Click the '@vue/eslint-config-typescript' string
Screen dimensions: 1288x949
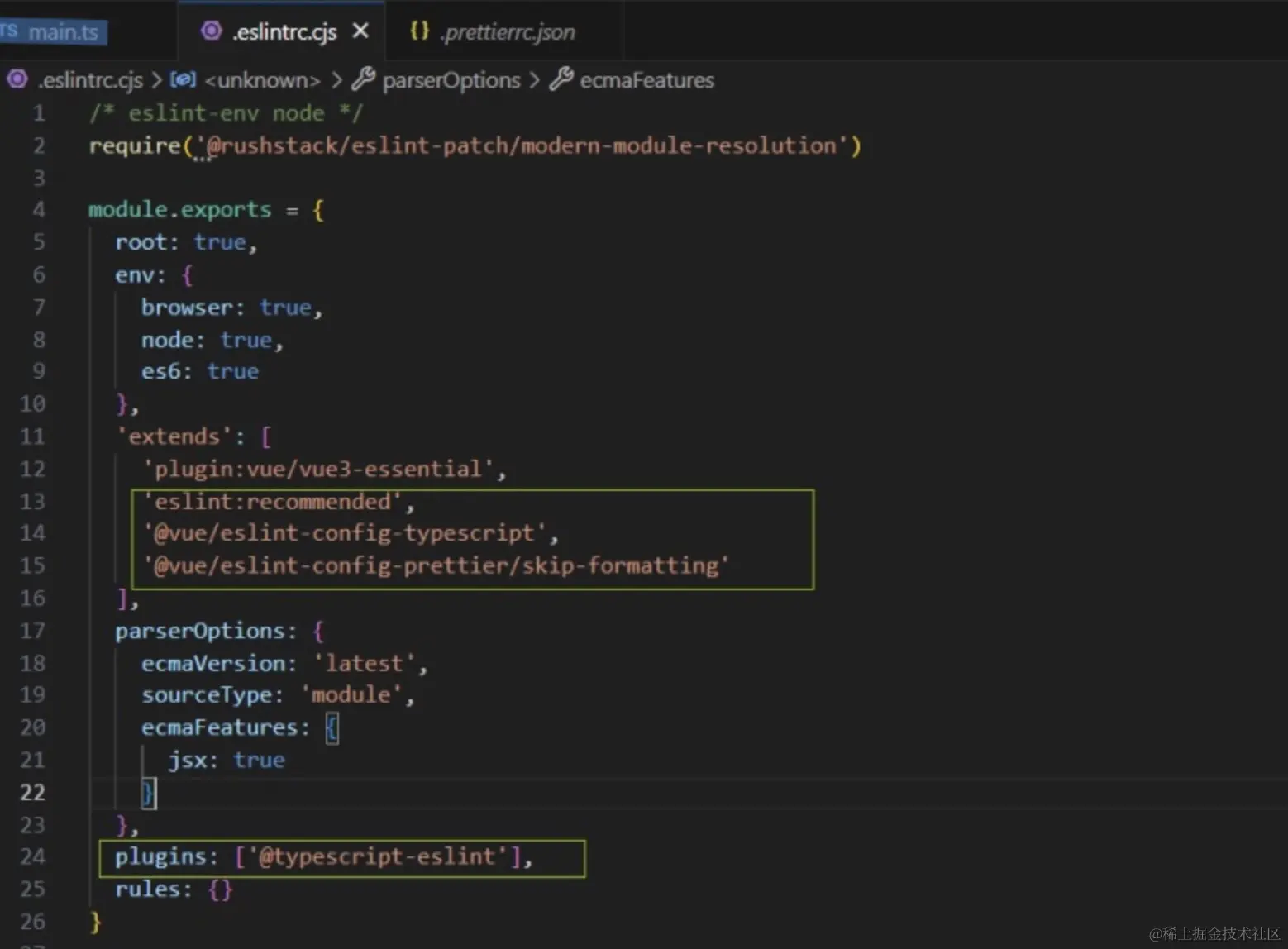(345, 533)
